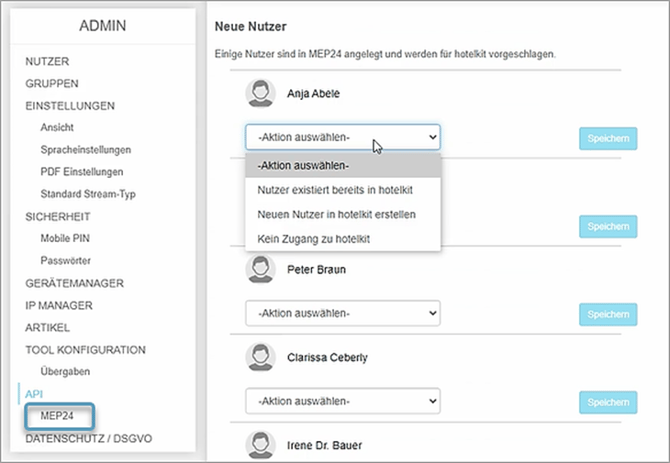Click Peter Braun's profile avatar
The image size is (670, 463).
pyautogui.click(x=260, y=270)
